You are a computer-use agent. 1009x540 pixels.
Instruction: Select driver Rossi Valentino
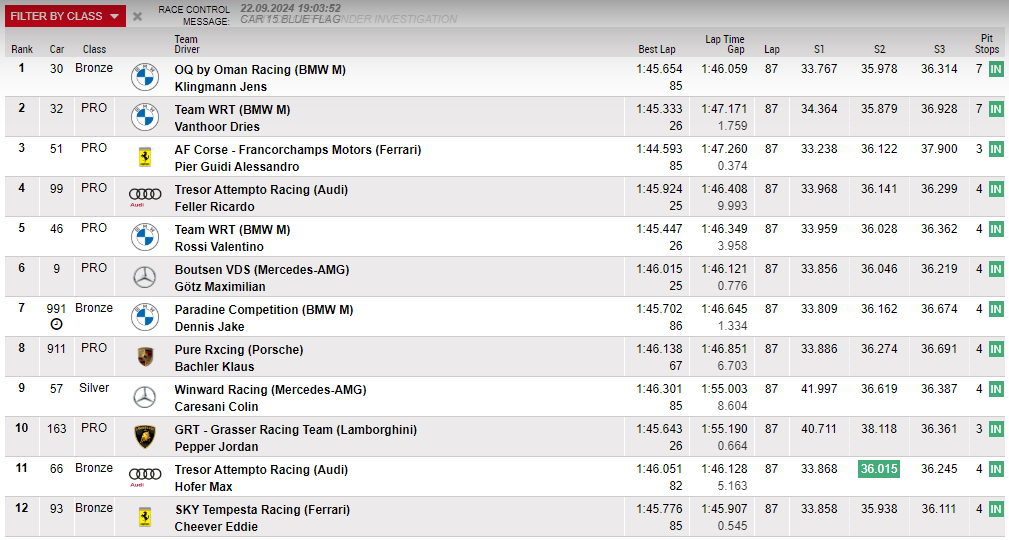pyautogui.click(x=219, y=247)
